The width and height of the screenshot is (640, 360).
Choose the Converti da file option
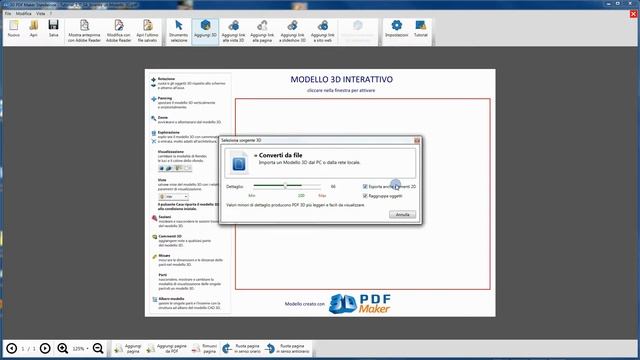coord(320,163)
